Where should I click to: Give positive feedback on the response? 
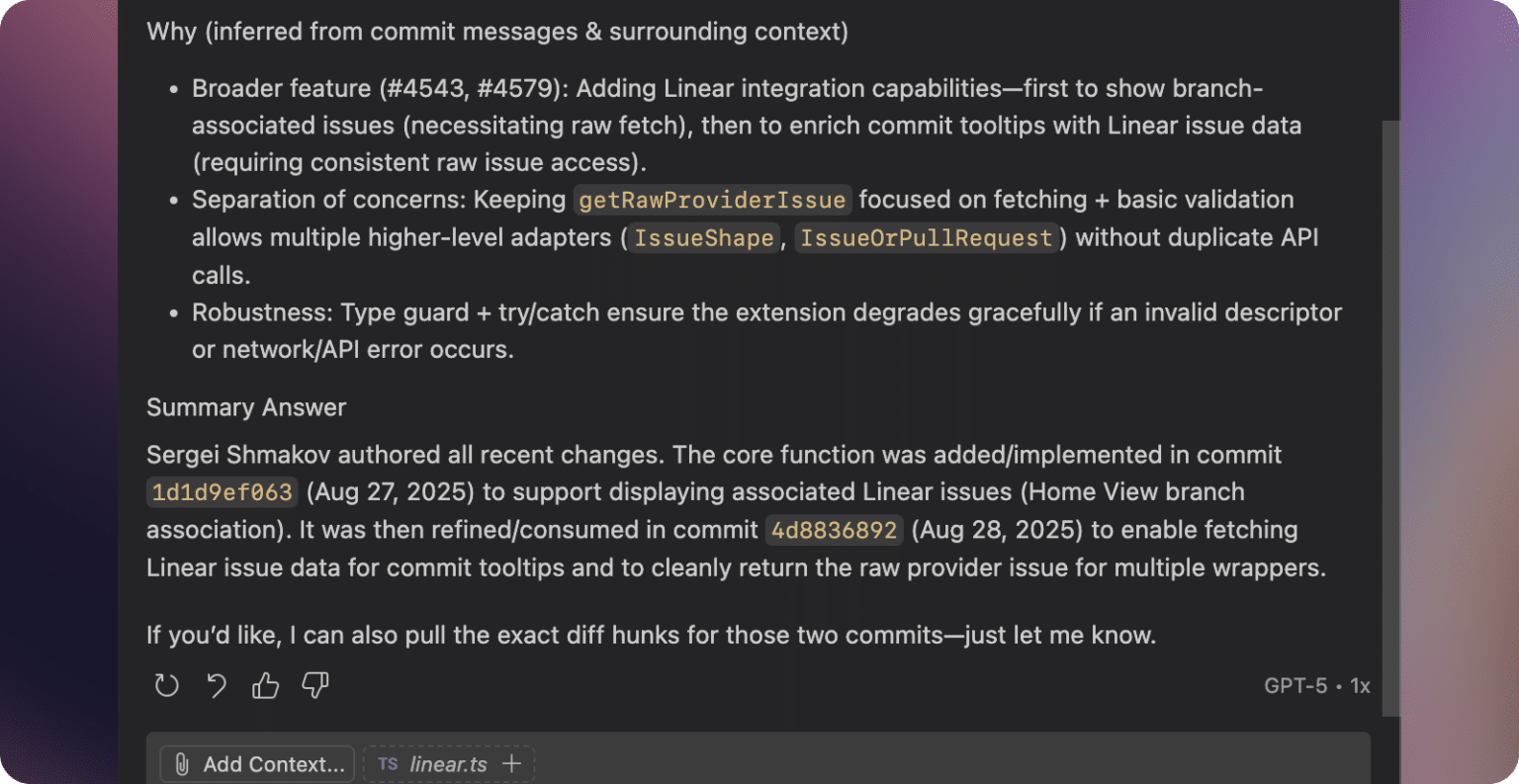pos(265,684)
